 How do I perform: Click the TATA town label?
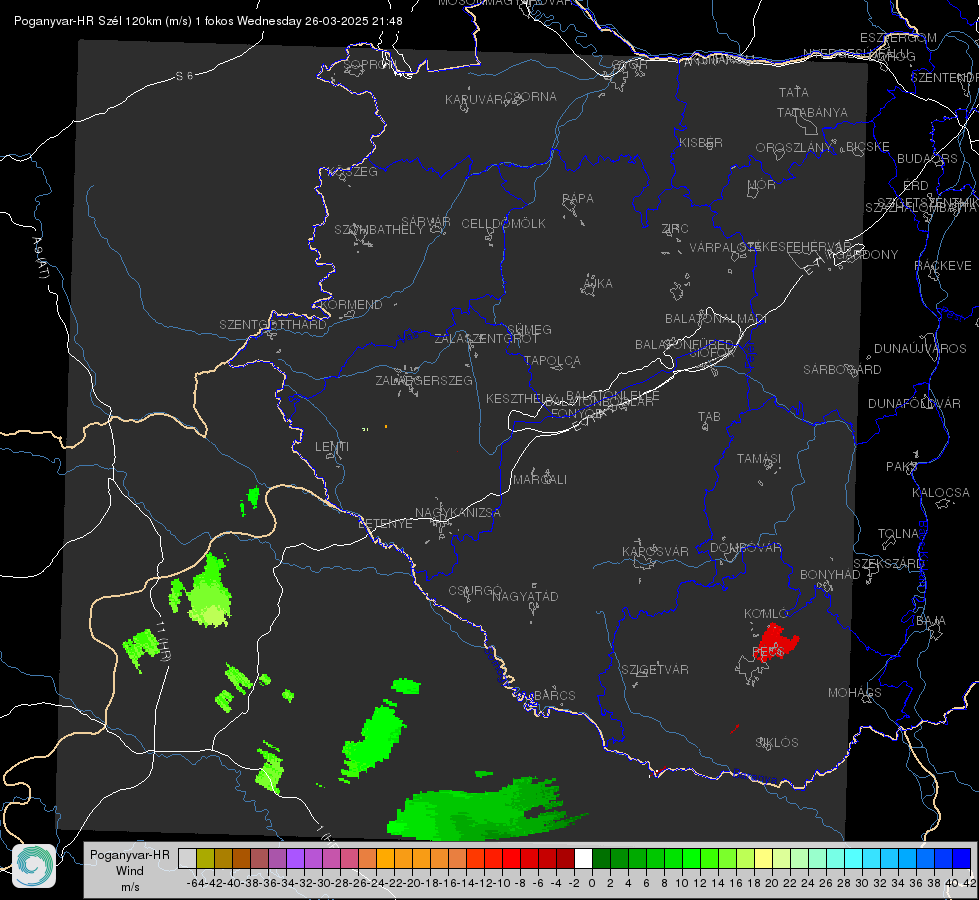point(794,92)
